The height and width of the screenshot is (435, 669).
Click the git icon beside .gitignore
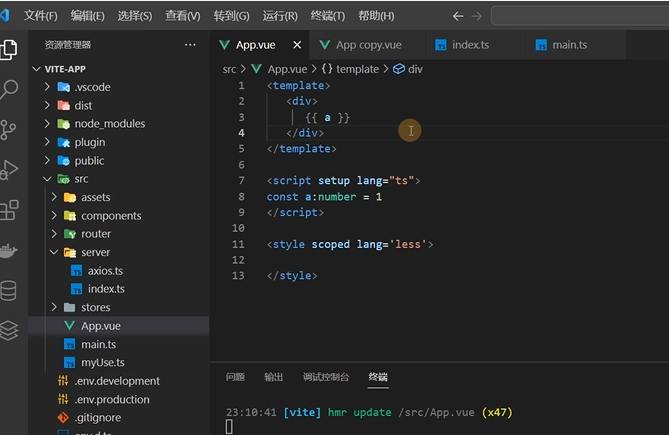click(x=63, y=418)
